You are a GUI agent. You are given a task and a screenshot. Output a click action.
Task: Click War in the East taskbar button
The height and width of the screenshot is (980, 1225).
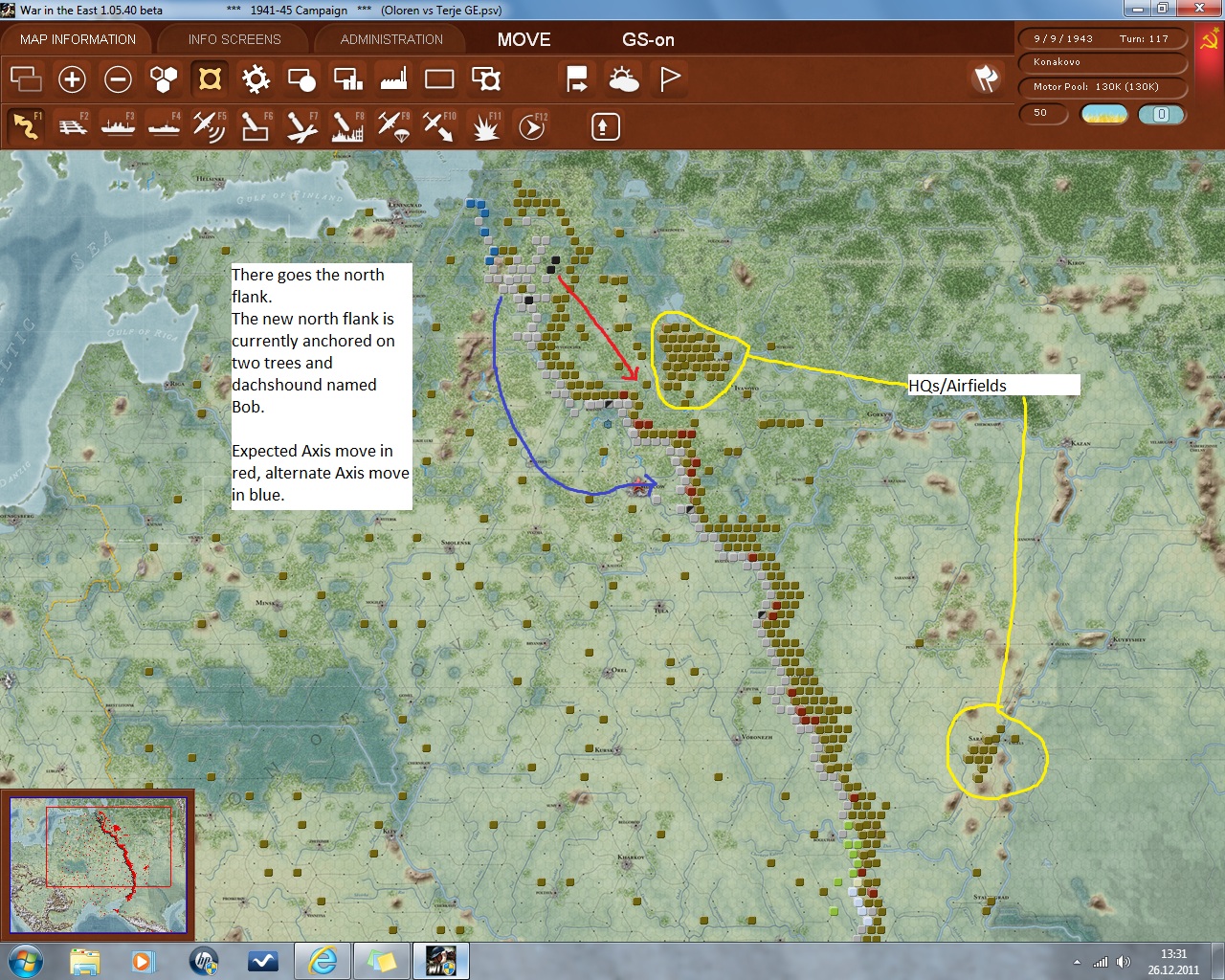point(441,961)
